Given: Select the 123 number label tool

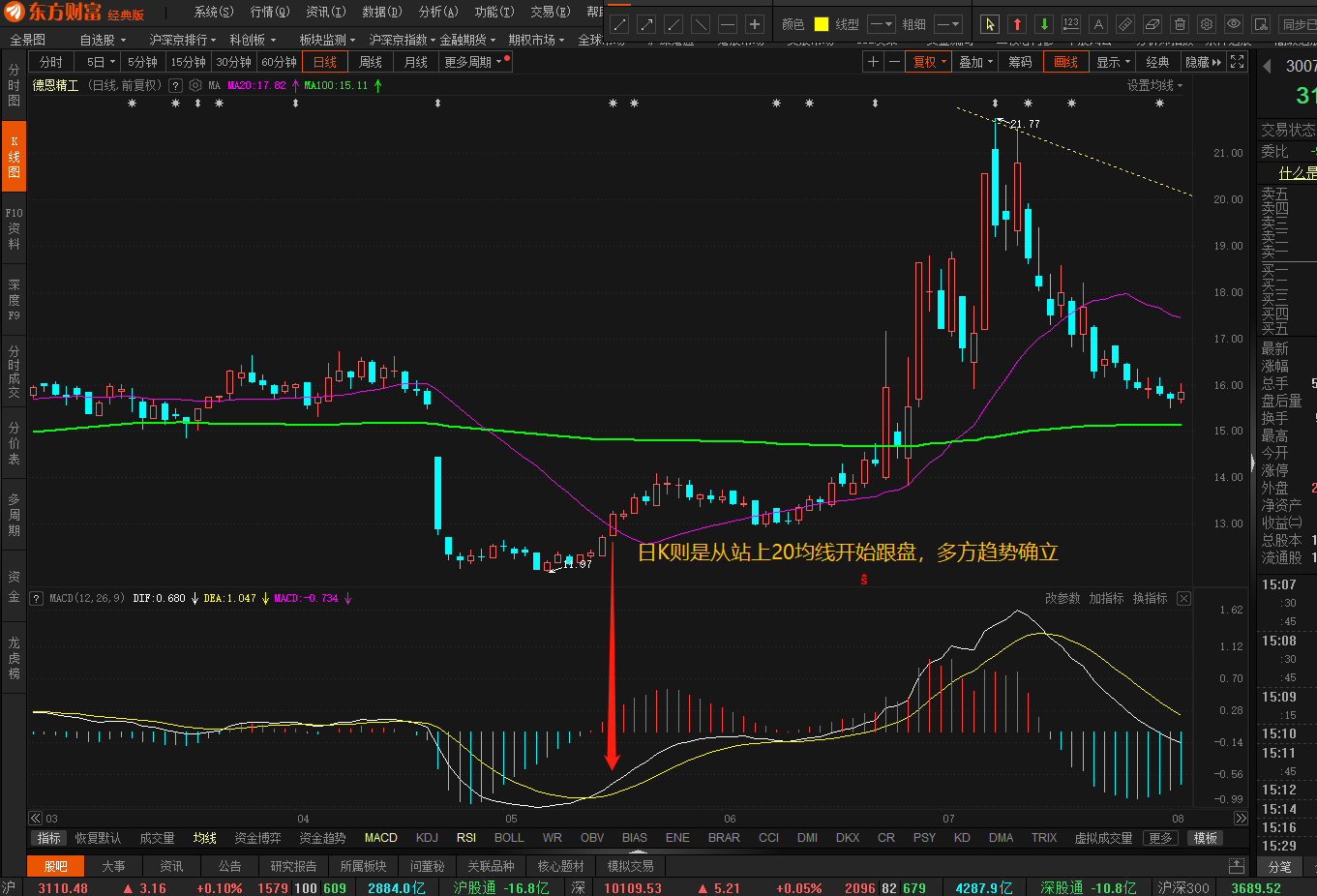Looking at the screenshot, I should coord(1071,24).
